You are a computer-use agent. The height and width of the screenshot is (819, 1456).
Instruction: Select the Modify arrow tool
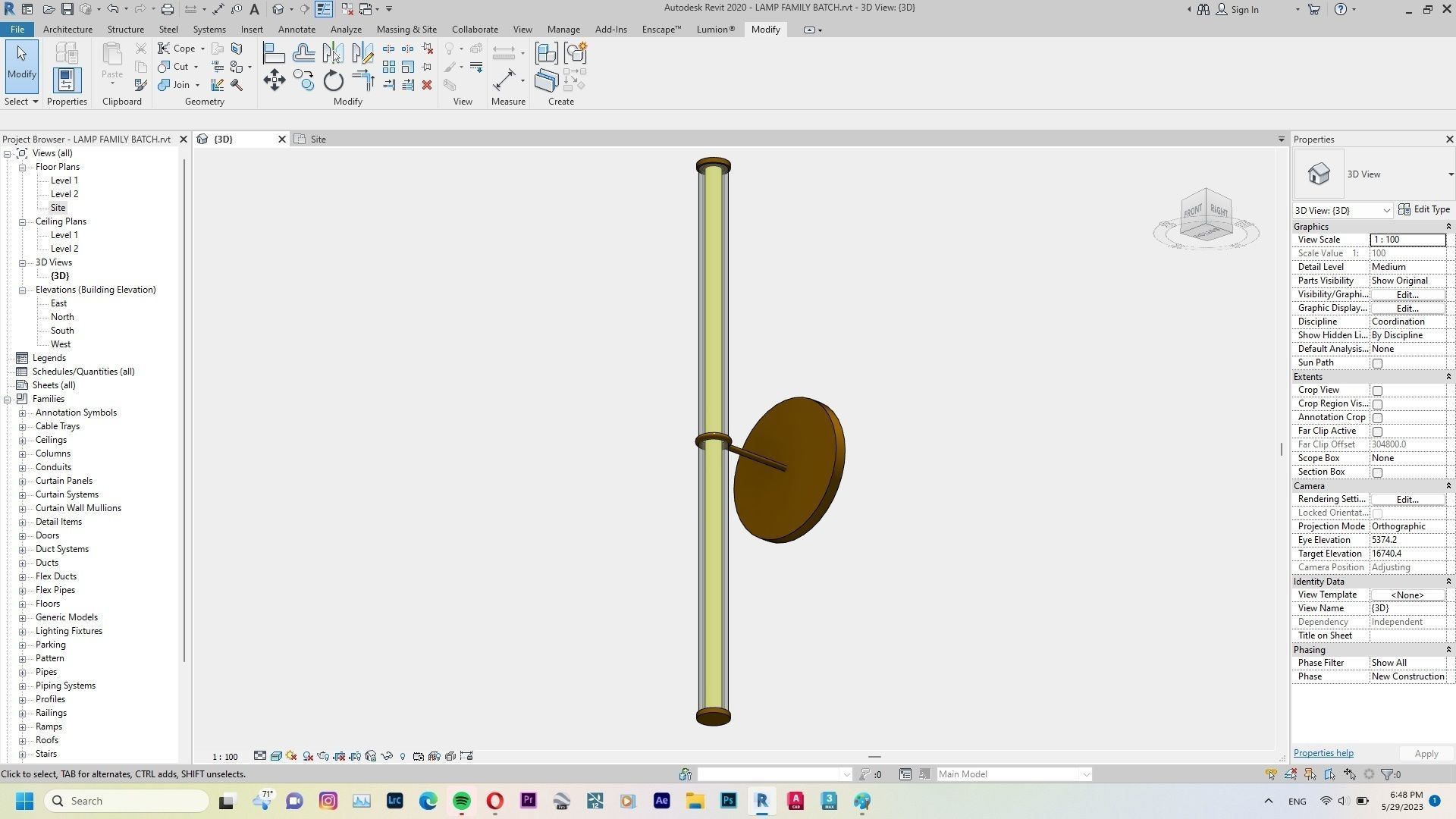coord(21,67)
